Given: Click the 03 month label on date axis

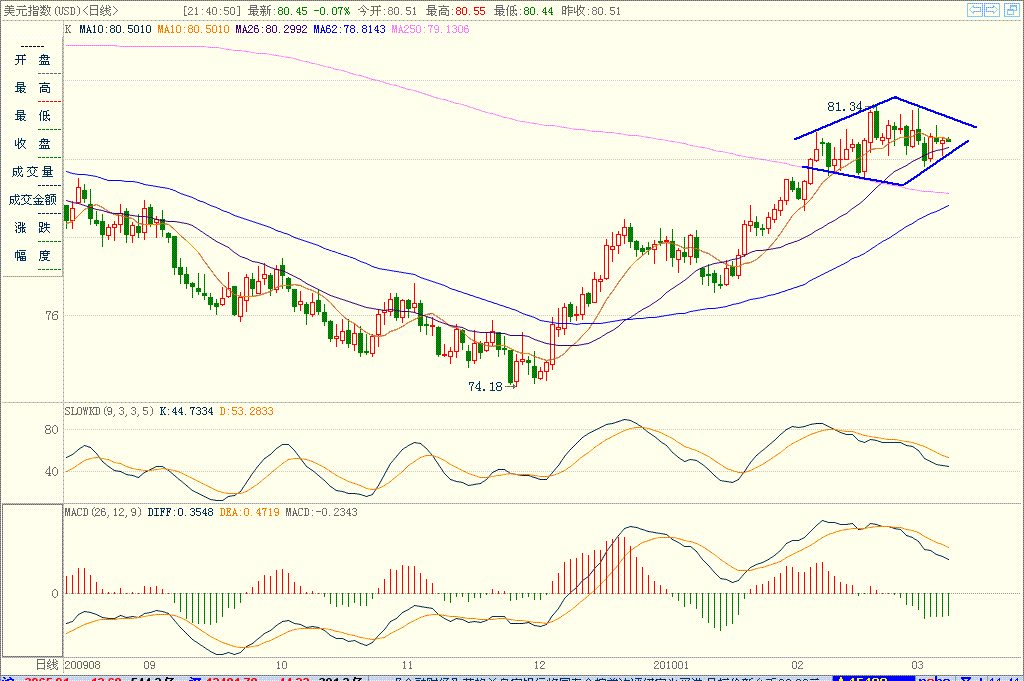Looking at the screenshot, I should 918,665.
